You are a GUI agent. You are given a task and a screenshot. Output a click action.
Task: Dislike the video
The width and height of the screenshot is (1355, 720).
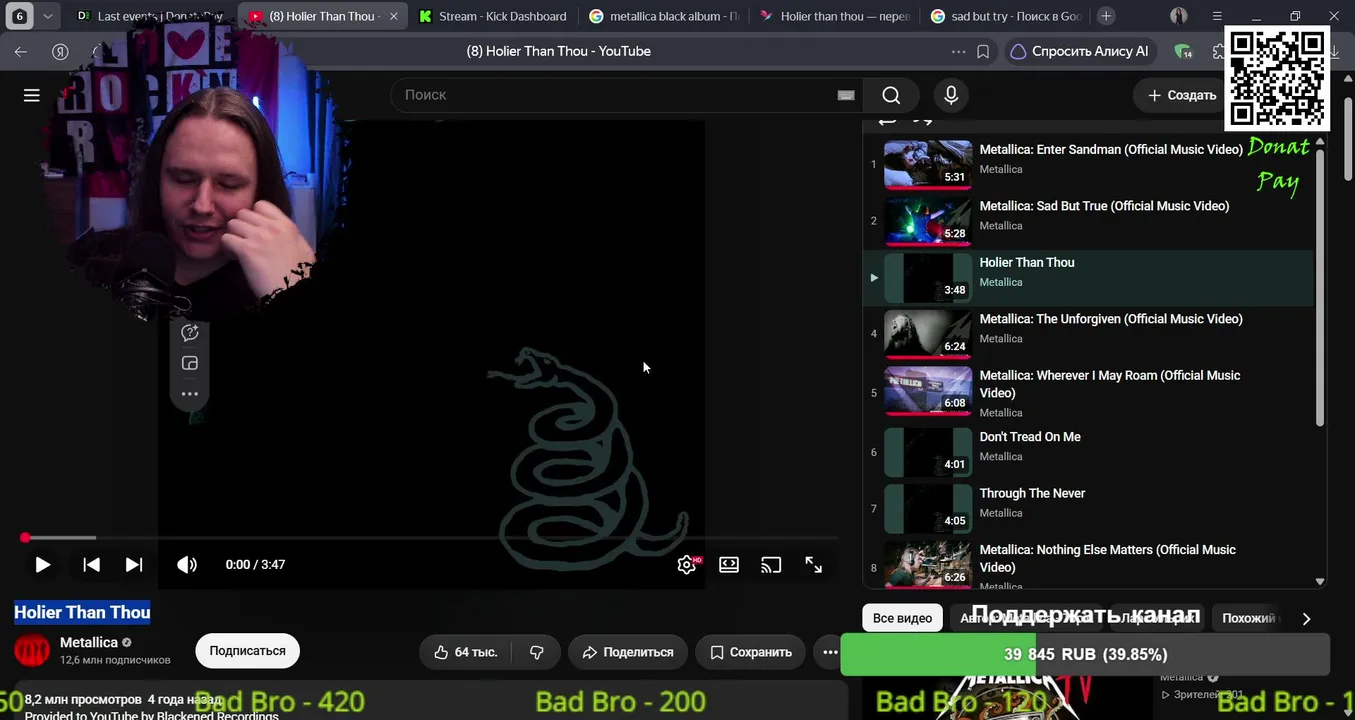(x=537, y=652)
